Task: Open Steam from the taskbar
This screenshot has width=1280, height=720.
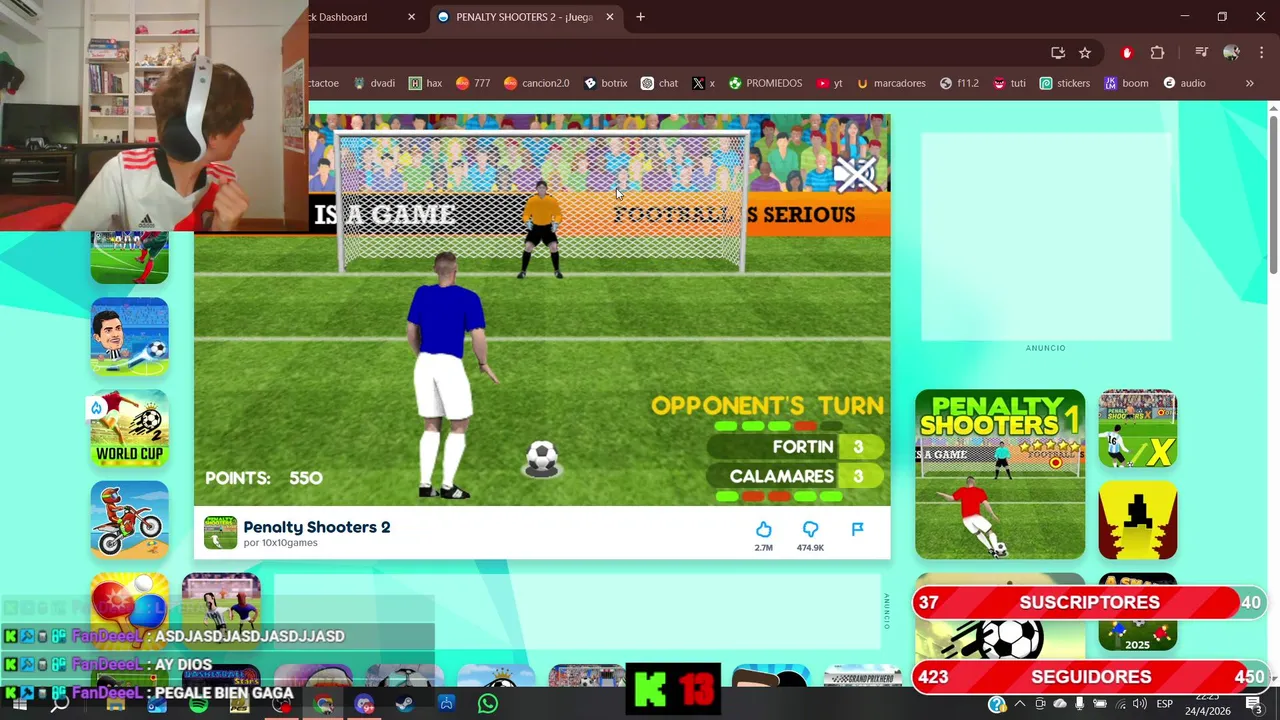Action: tap(404, 704)
